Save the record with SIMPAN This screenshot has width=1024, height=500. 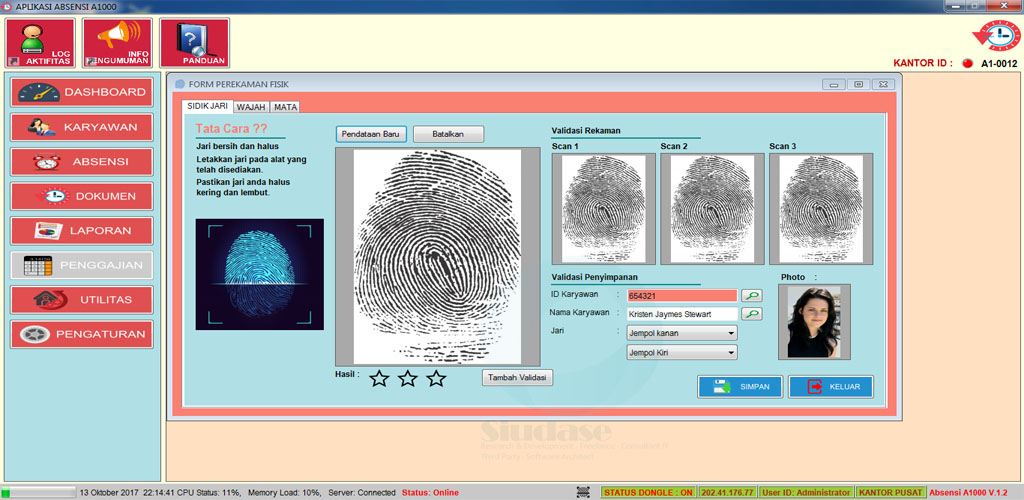point(740,387)
